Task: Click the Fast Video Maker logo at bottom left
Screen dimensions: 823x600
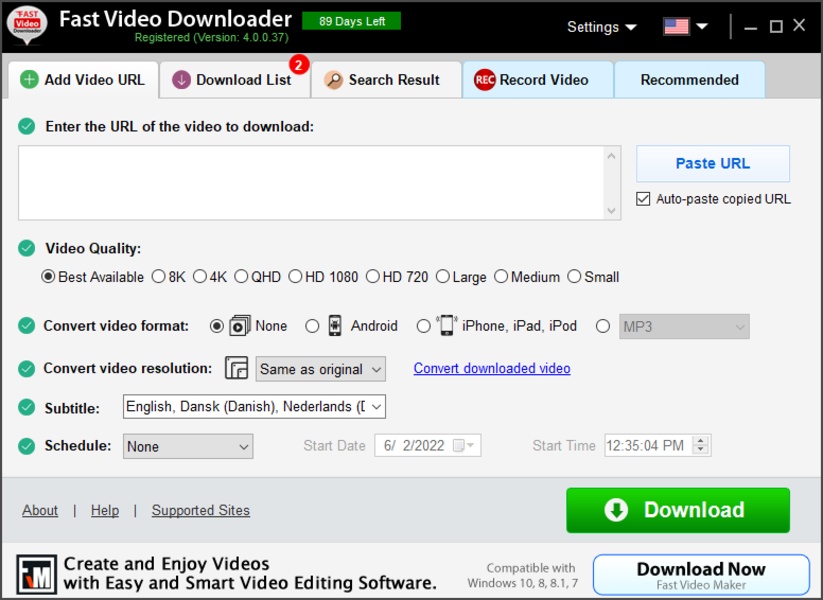Action: (x=37, y=573)
